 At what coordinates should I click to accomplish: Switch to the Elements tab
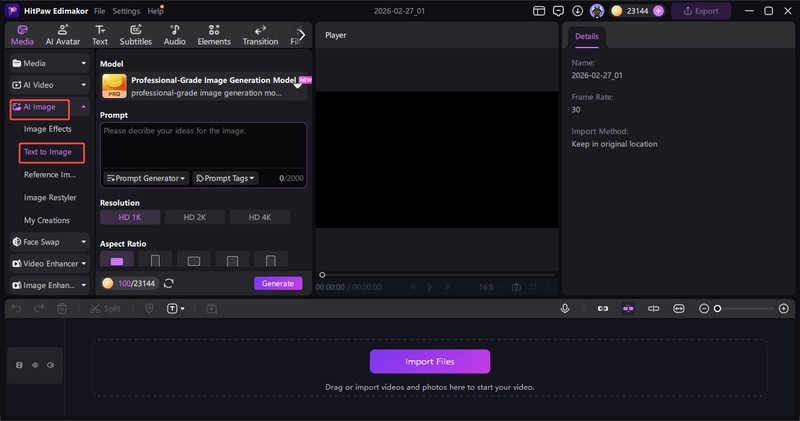pos(214,36)
